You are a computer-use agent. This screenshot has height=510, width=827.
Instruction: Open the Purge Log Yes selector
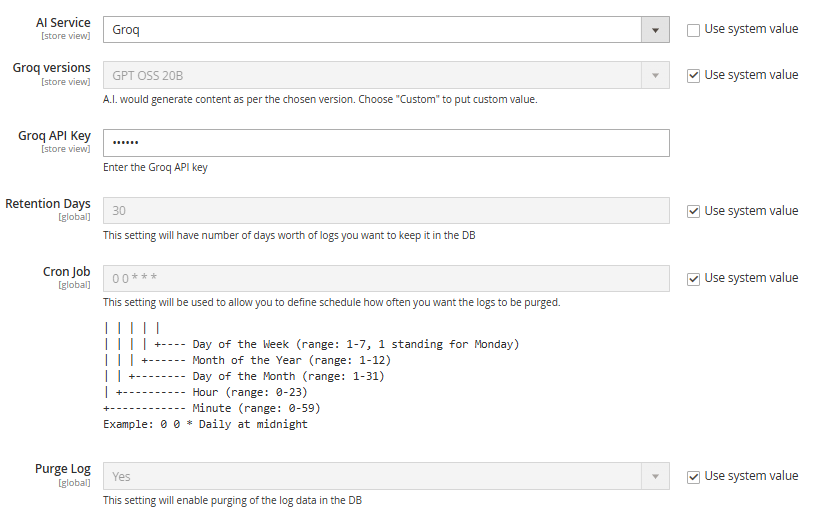pyautogui.click(x=372, y=477)
